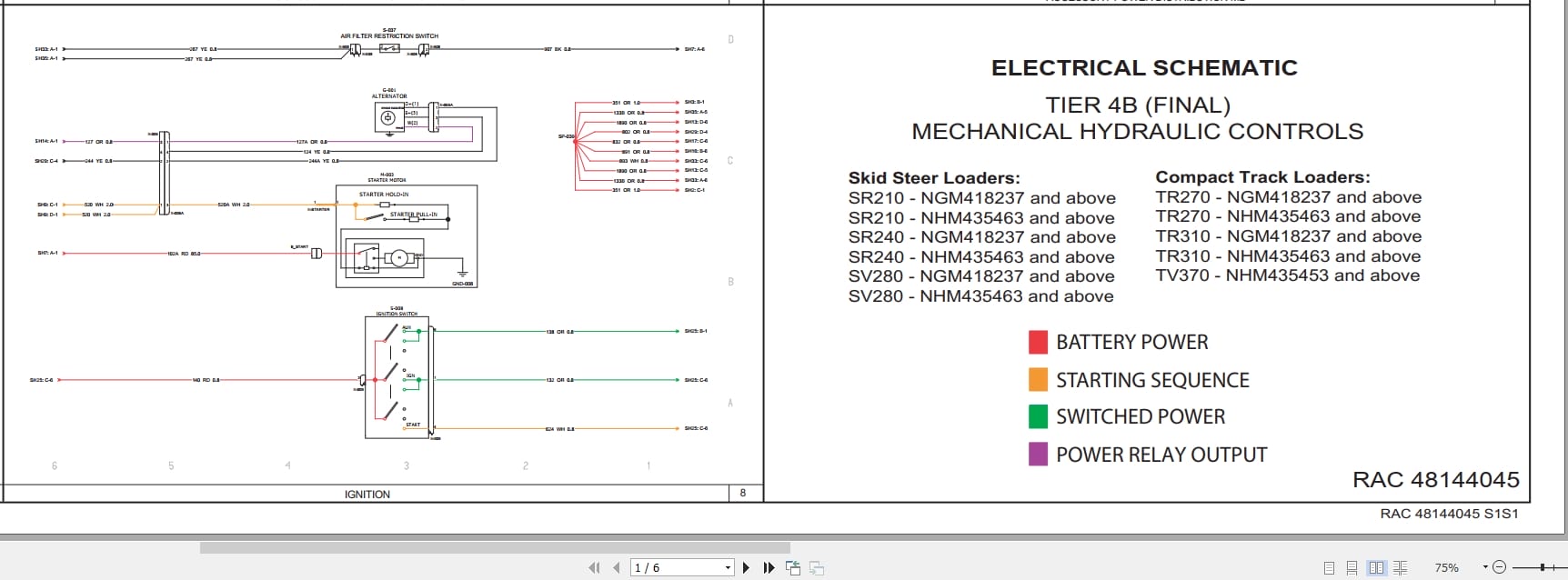Click the MECHANICAL HYDRAULIC CONTROLS text
This screenshot has height=580, width=1568.
click(1138, 132)
